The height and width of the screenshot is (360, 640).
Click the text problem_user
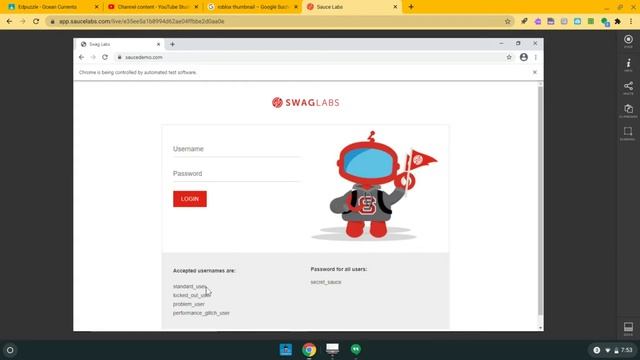pyautogui.click(x=189, y=304)
